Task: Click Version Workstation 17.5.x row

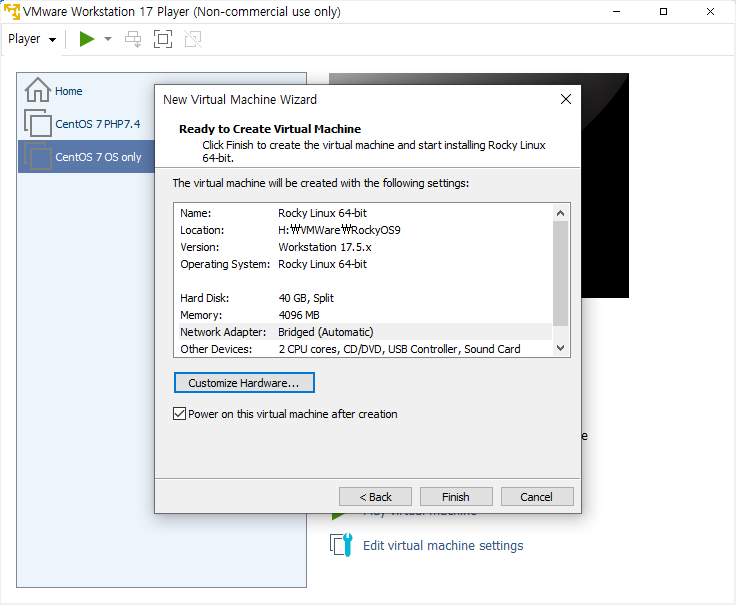Action: coord(365,247)
